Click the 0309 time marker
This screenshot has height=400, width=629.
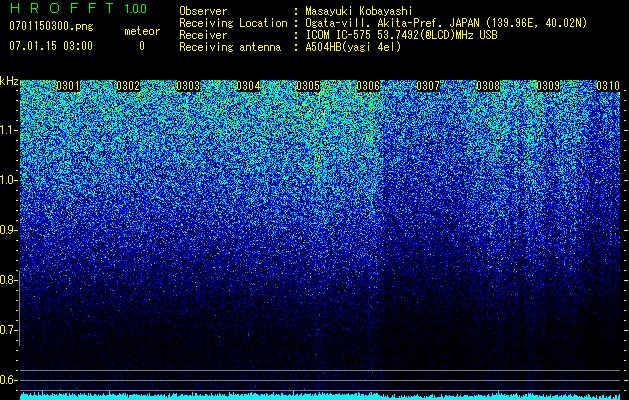pos(548,86)
